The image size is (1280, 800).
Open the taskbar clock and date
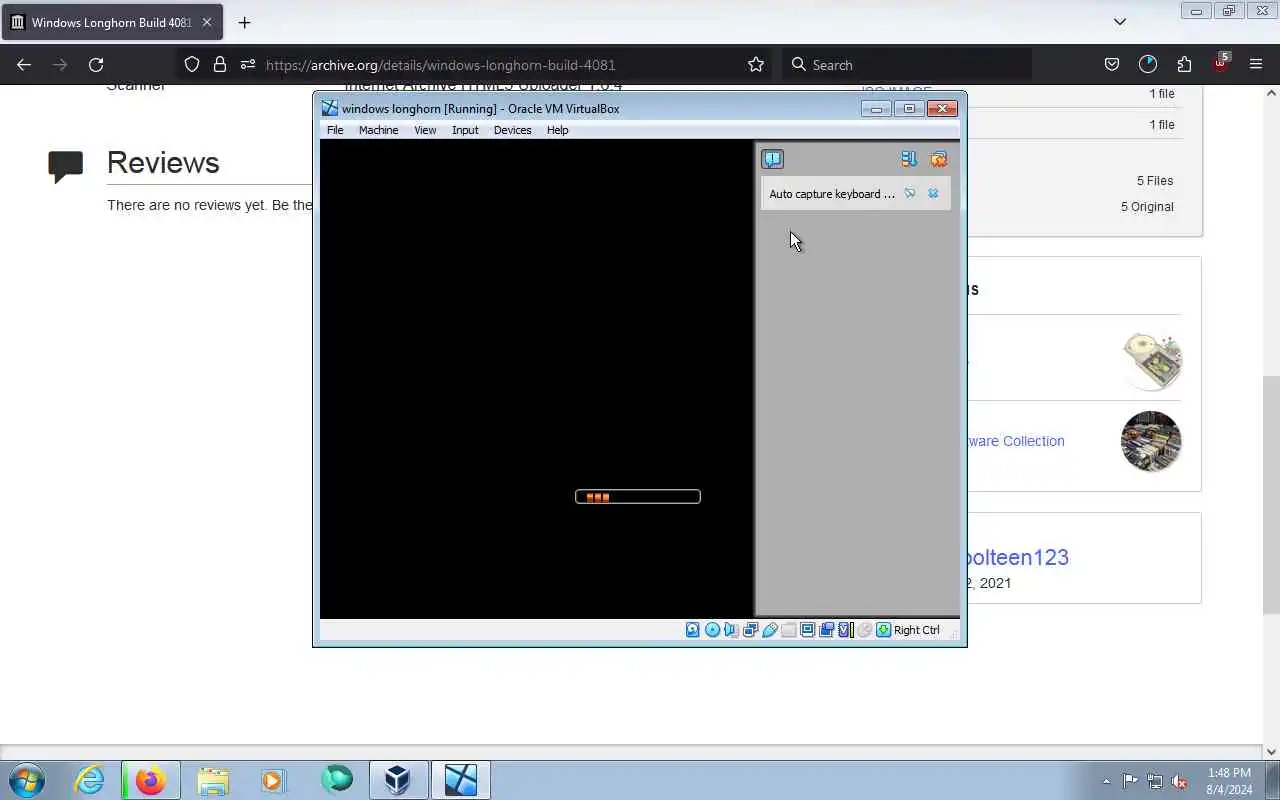(x=1229, y=781)
